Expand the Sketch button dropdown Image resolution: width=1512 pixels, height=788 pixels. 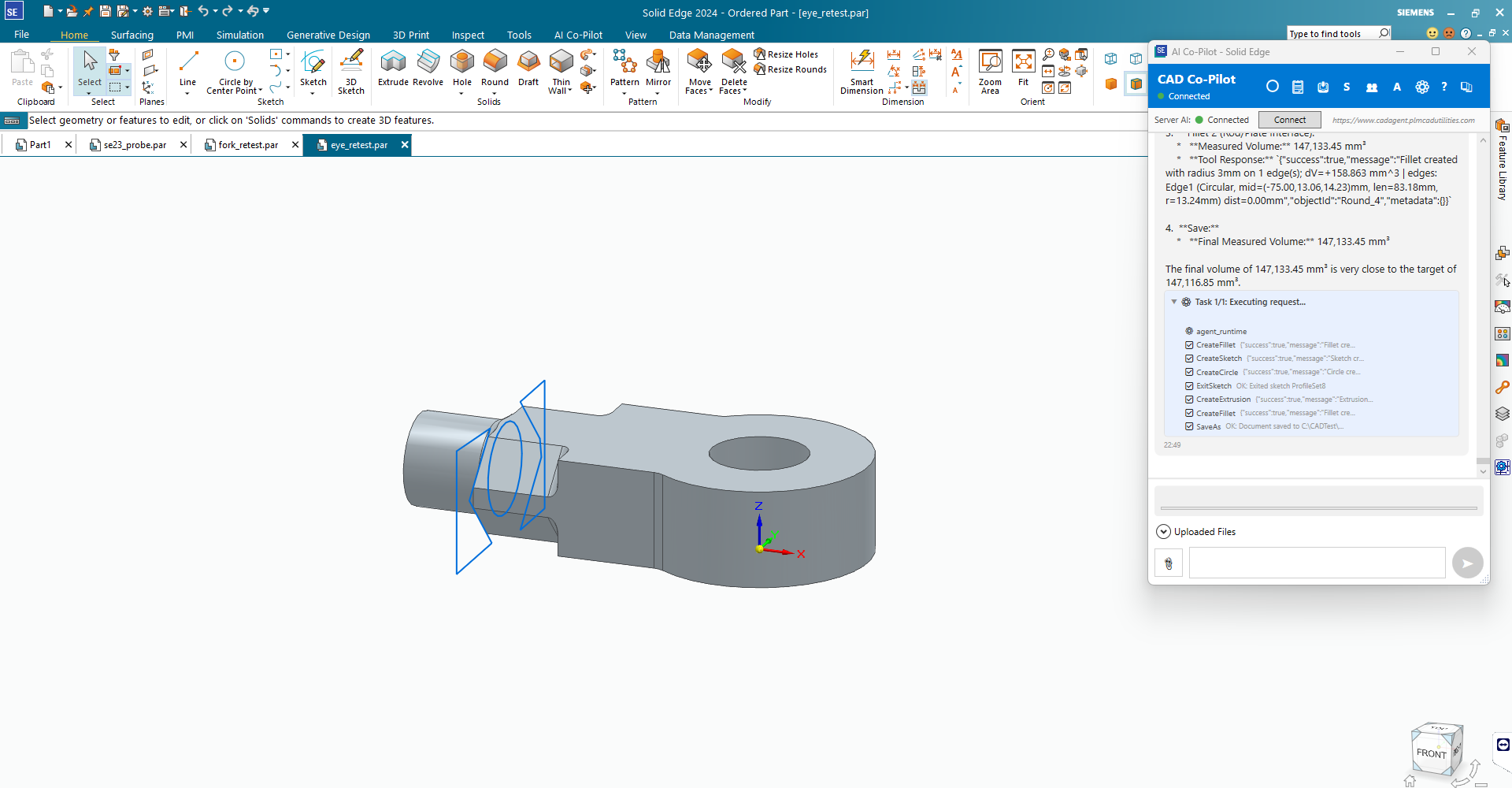click(313, 93)
